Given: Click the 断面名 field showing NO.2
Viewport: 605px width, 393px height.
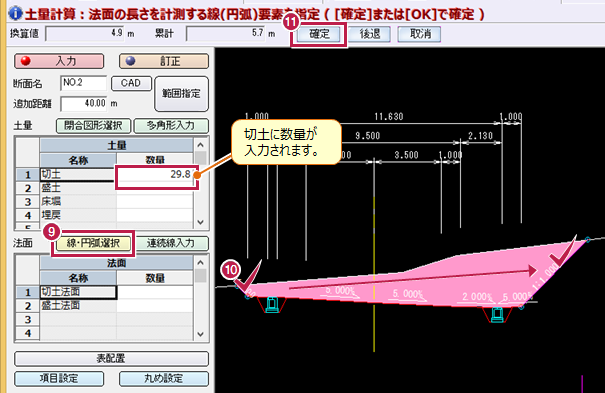Looking at the screenshot, I should [83, 83].
